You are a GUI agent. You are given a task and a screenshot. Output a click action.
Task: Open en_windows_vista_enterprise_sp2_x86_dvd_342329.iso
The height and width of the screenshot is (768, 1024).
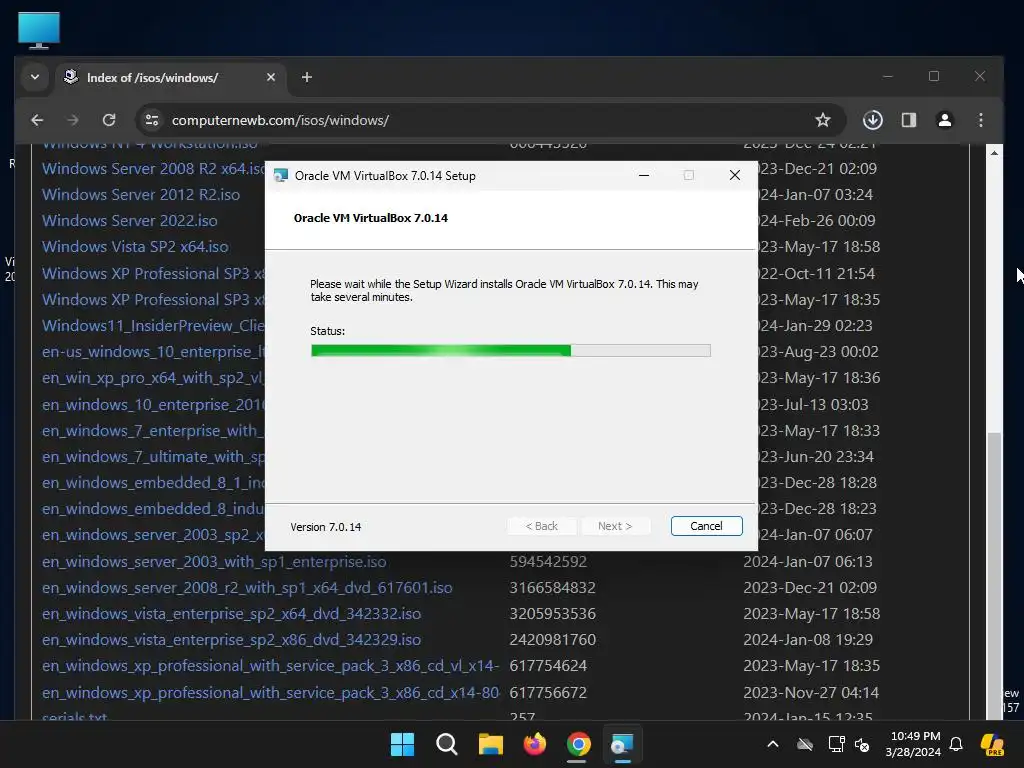(x=231, y=640)
